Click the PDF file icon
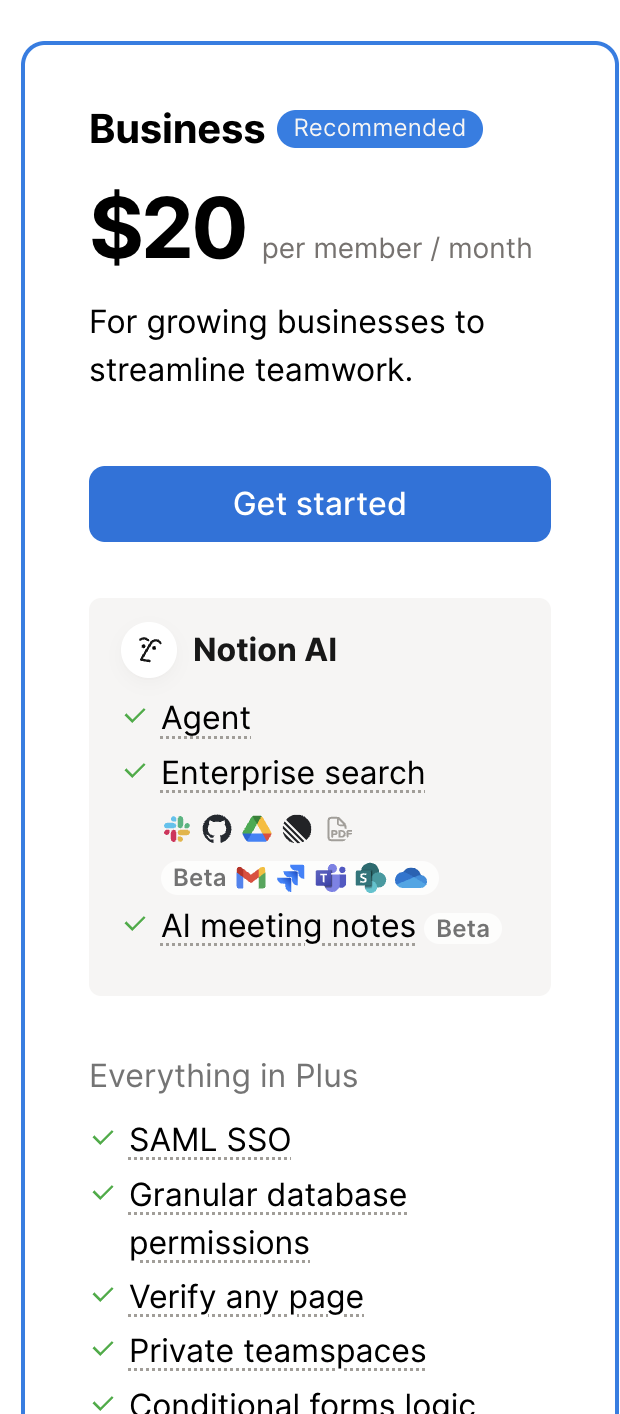This screenshot has height=1414, width=620. pyautogui.click(x=340, y=829)
